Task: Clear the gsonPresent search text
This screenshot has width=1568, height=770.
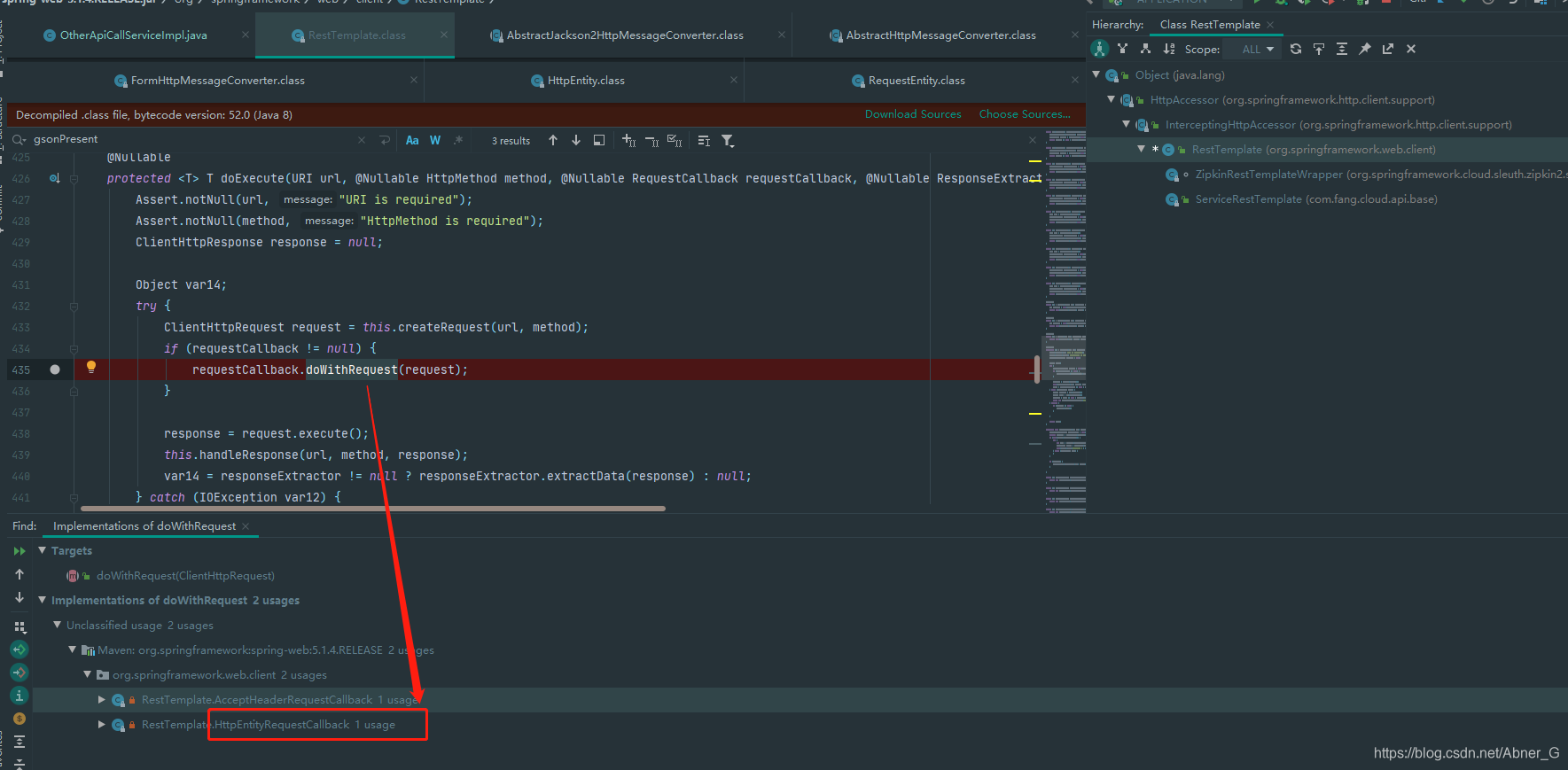Action: coord(362,140)
